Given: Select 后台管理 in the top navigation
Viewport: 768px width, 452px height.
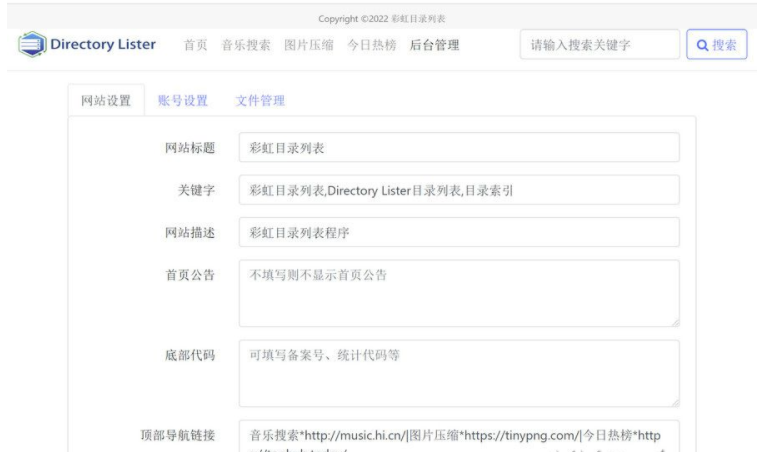Looking at the screenshot, I should (435, 45).
